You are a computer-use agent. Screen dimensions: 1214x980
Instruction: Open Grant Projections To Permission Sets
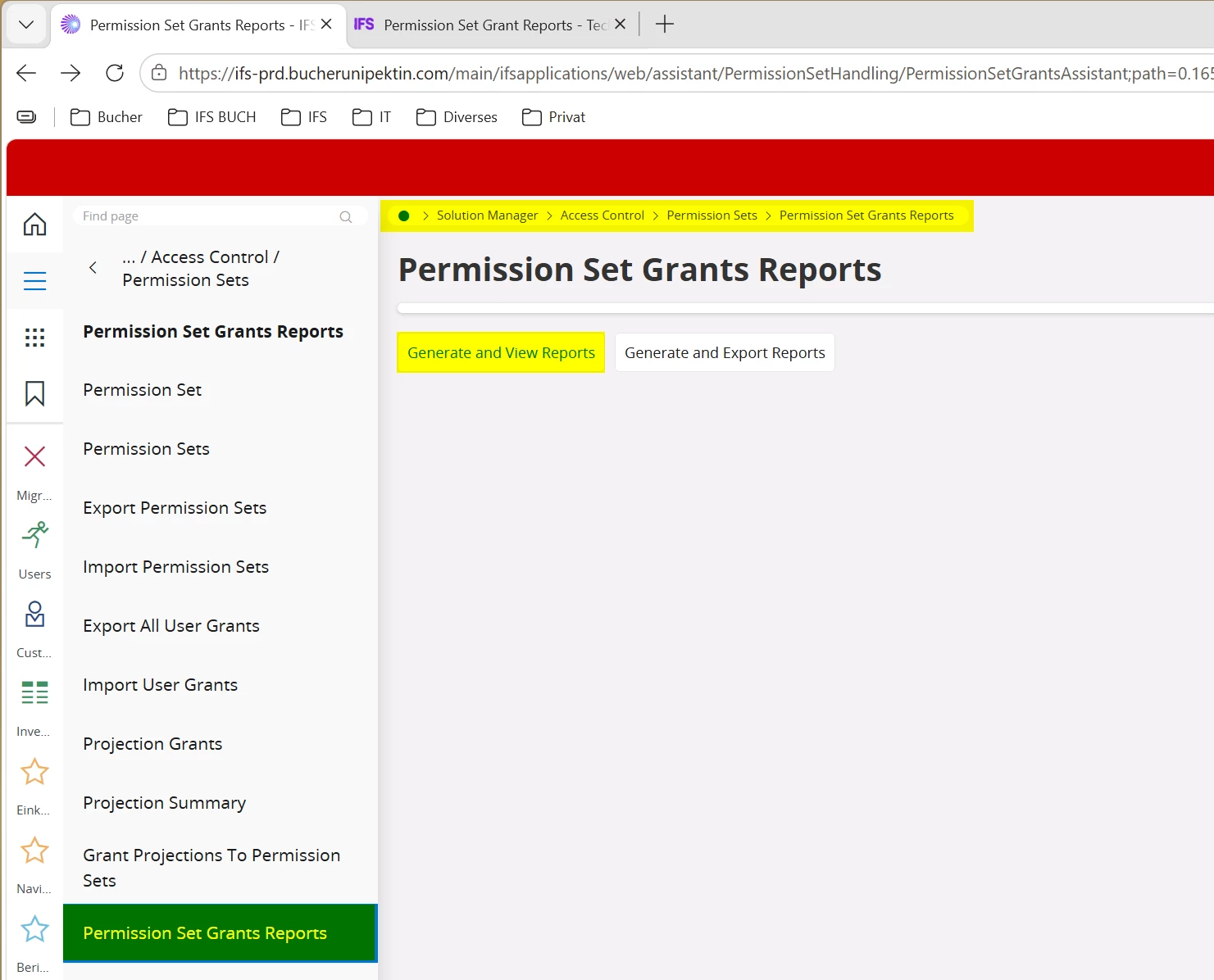click(x=211, y=868)
